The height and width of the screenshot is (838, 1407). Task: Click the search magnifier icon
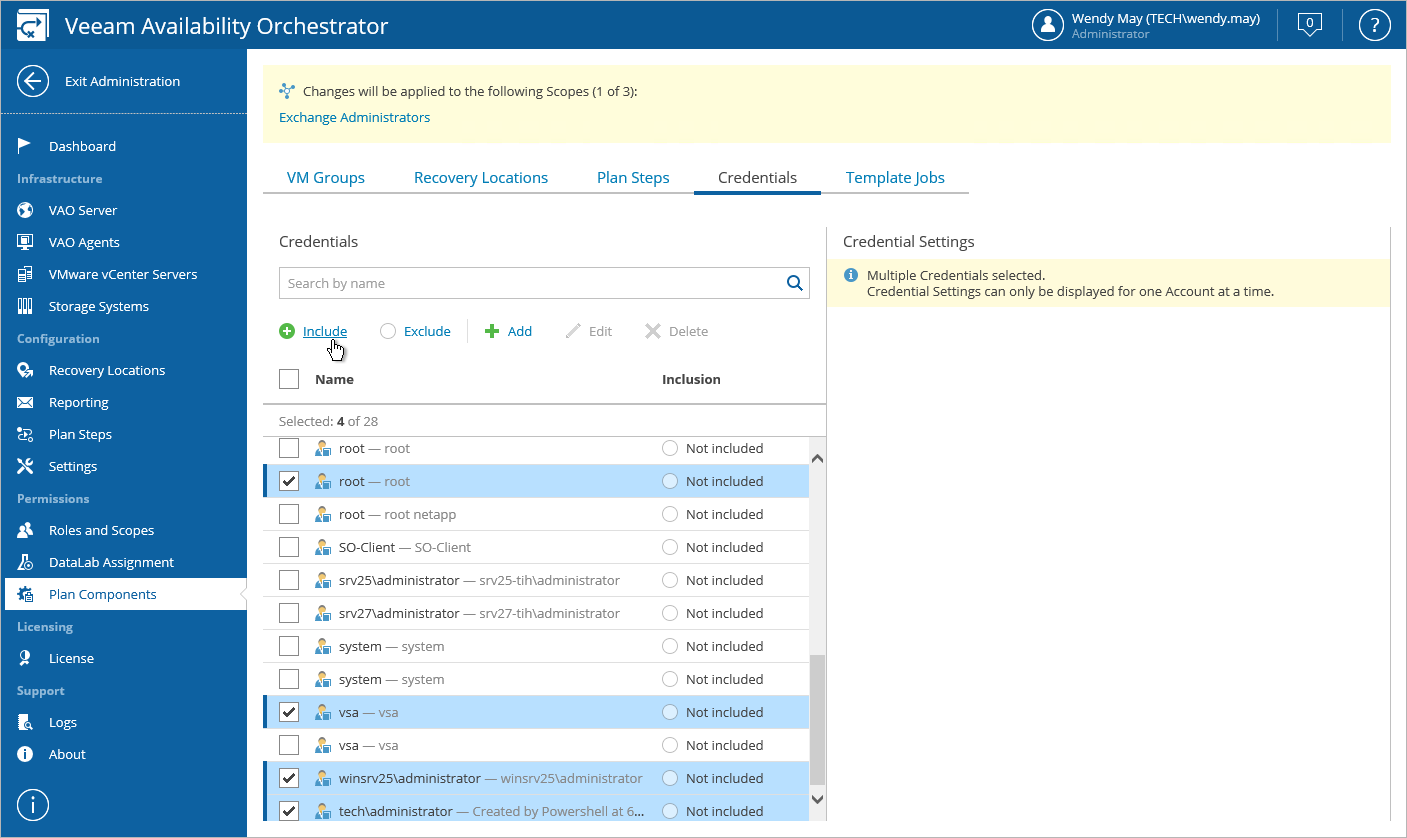(x=795, y=283)
